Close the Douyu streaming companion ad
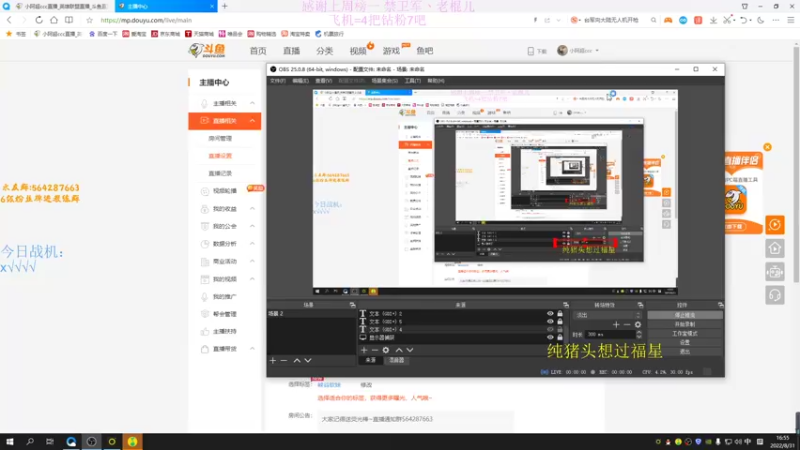This screenshot has height=450, width=800. pos(767,147)
